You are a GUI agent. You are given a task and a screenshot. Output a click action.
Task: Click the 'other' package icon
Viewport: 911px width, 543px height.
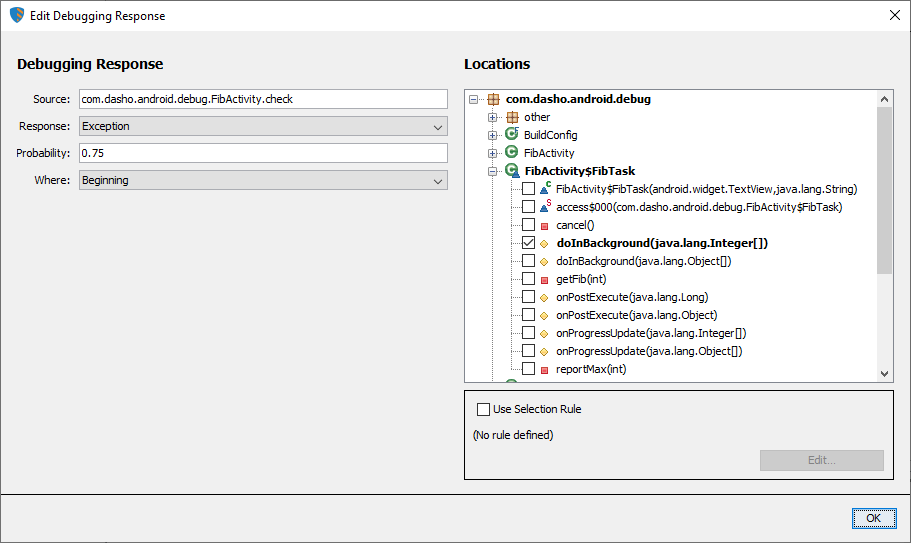point(512,117)
